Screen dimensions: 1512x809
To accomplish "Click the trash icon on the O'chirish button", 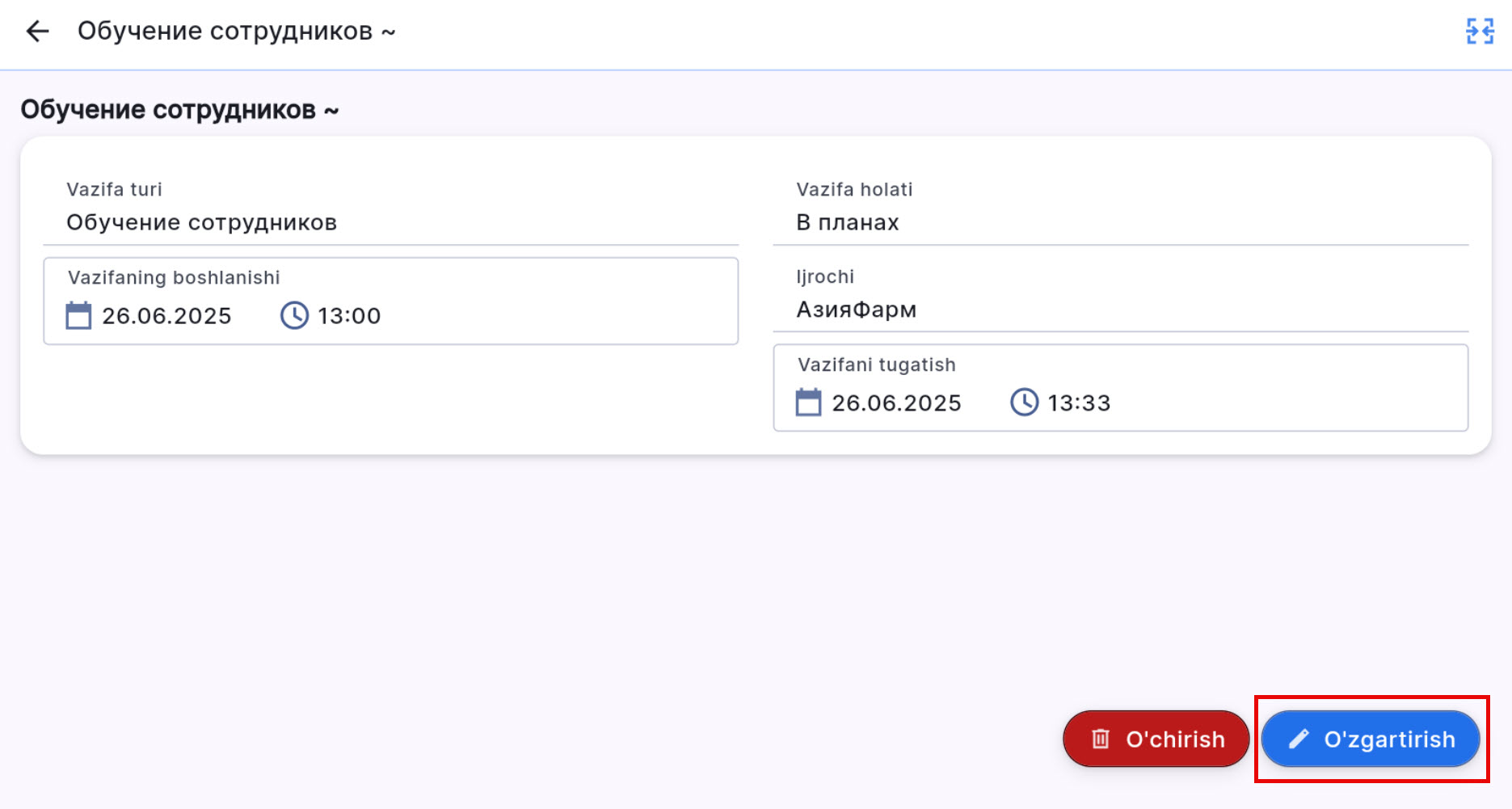I will [1101, 739].
